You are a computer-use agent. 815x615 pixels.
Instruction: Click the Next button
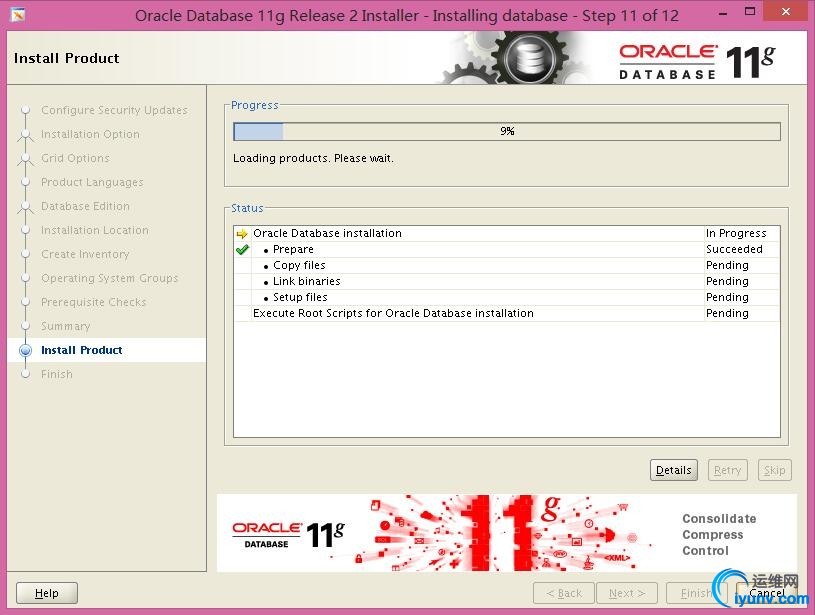click(x=627, y=593)
